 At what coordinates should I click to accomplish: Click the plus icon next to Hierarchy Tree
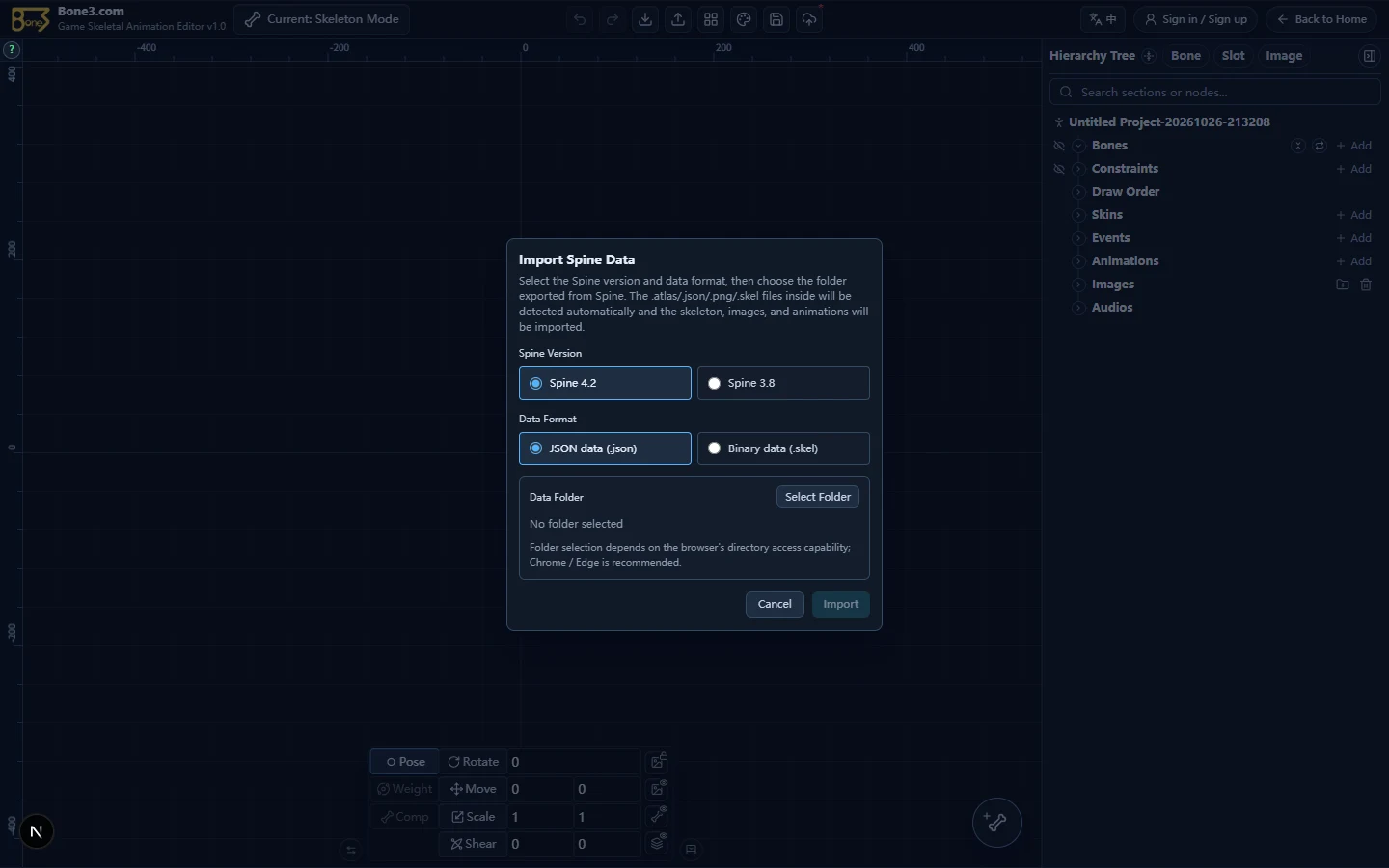click(1149, 56)
